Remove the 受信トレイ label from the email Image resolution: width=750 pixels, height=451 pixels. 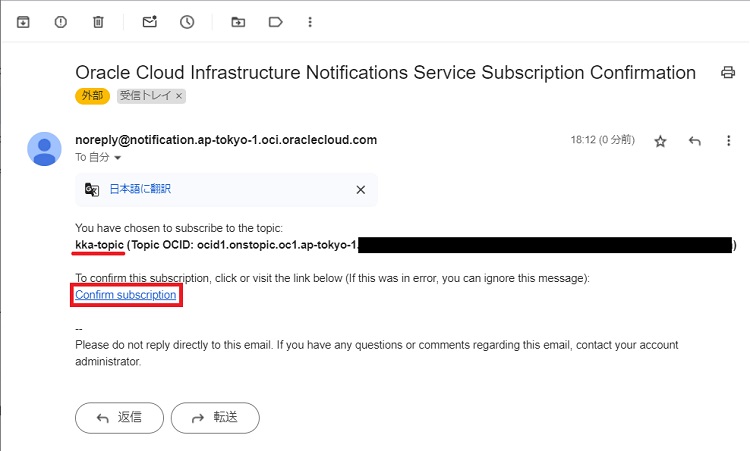click(179, 97)
